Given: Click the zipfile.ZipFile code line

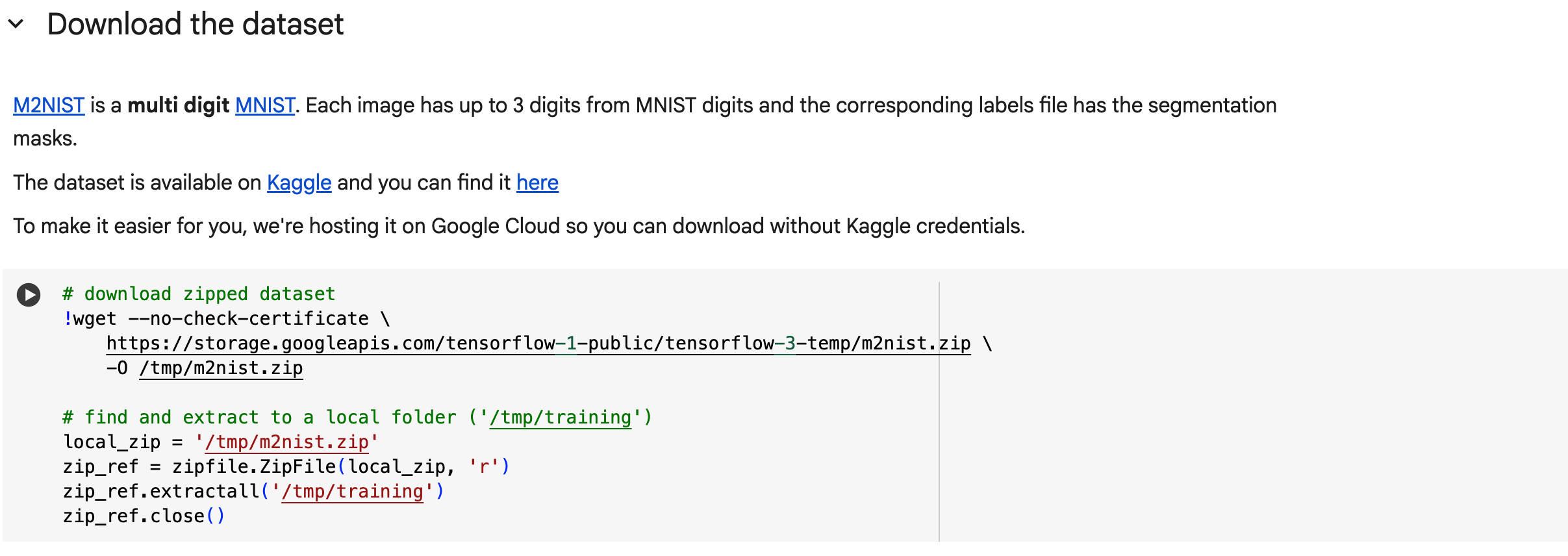Looking at the screenshot, I should click(x=286, y=466).
